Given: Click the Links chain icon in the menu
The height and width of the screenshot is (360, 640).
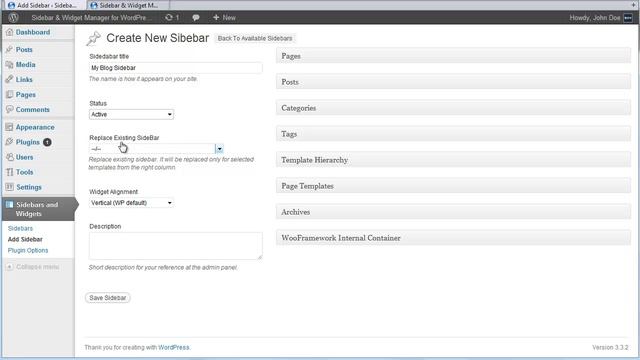Looking at the screenshot, I should [9, 80].
